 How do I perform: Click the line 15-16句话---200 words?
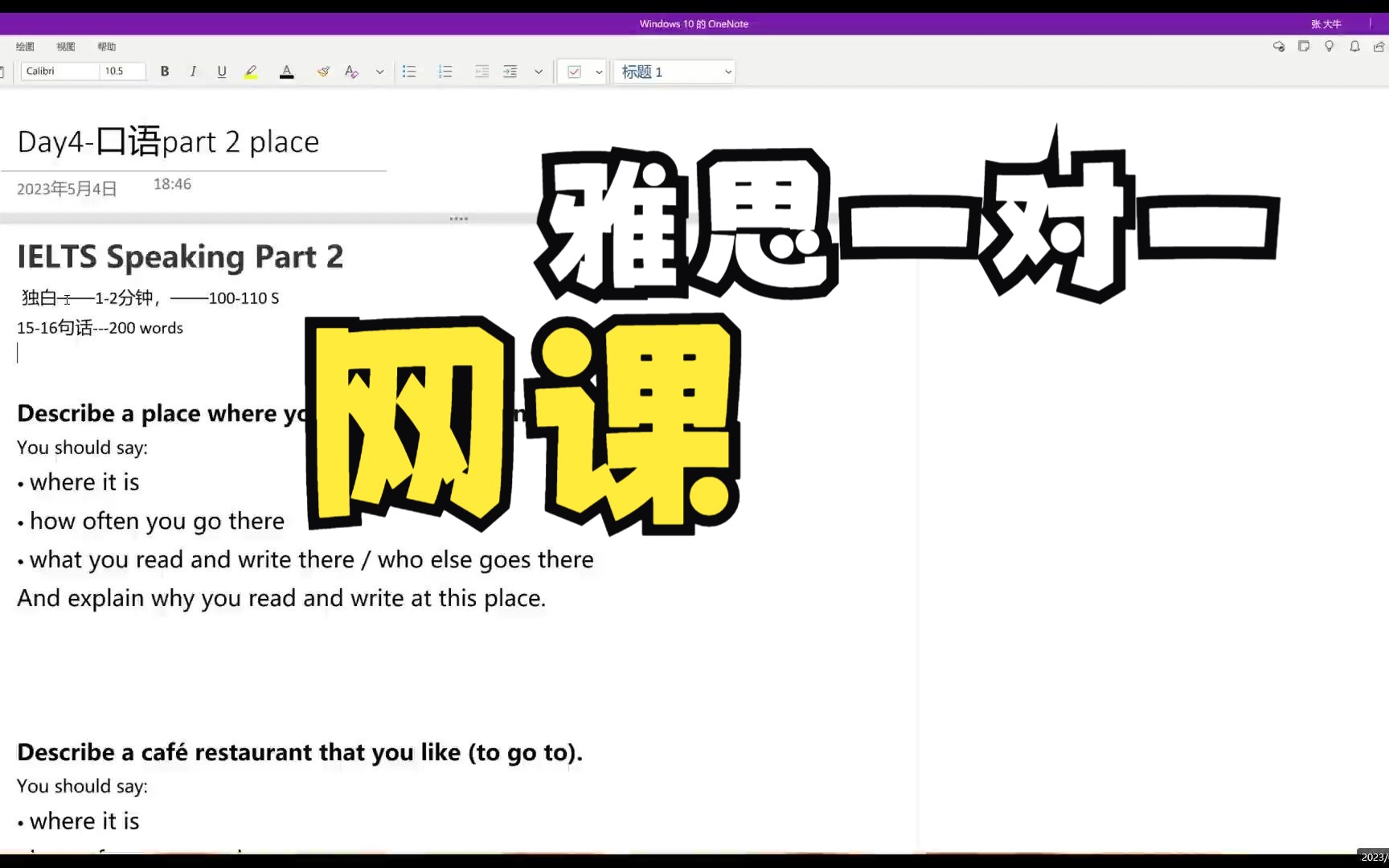coord(100,328)
